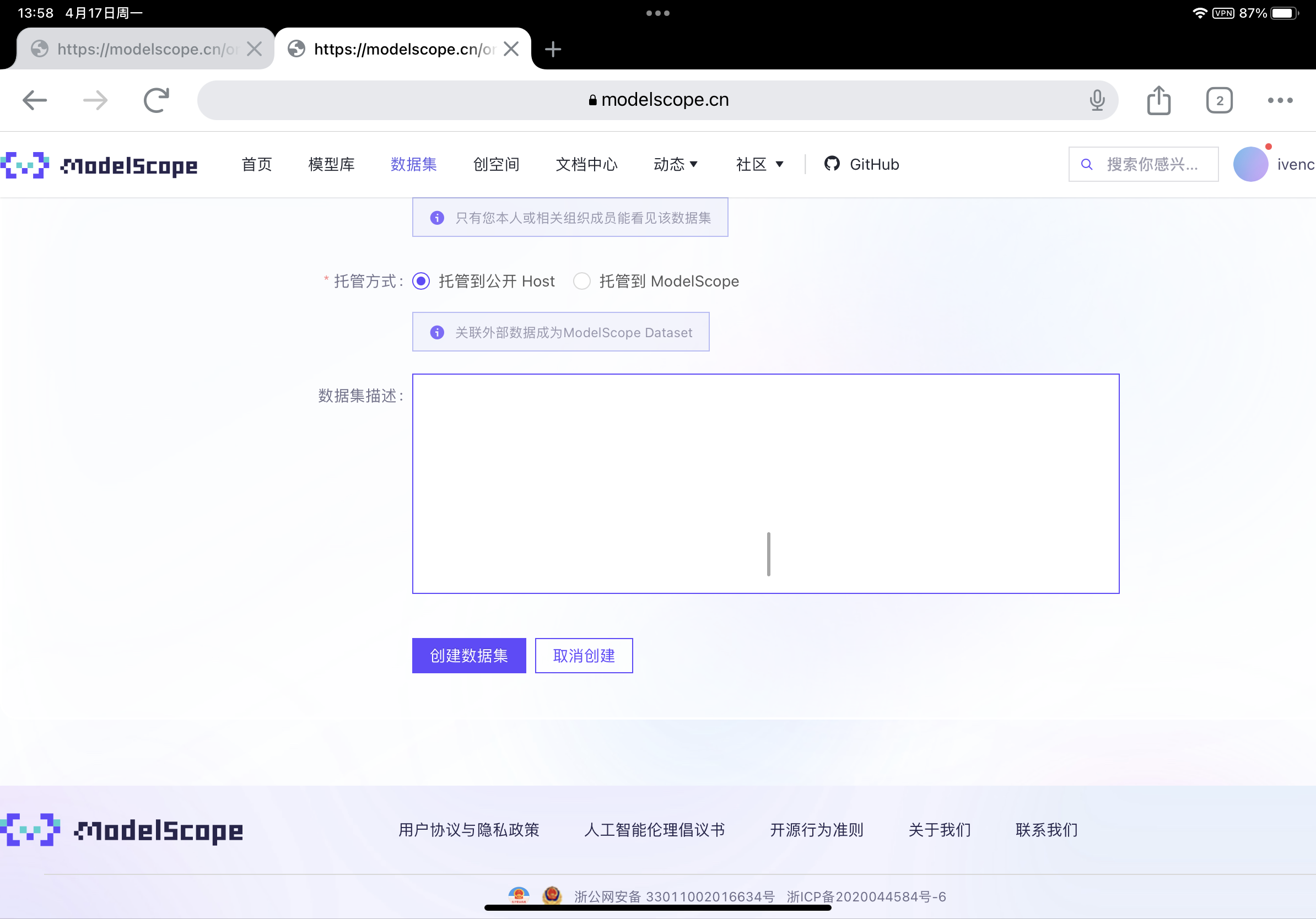
Task: Expand the 动态 dropdown menu
Action: pyautogui.click(x=676, y=164)
